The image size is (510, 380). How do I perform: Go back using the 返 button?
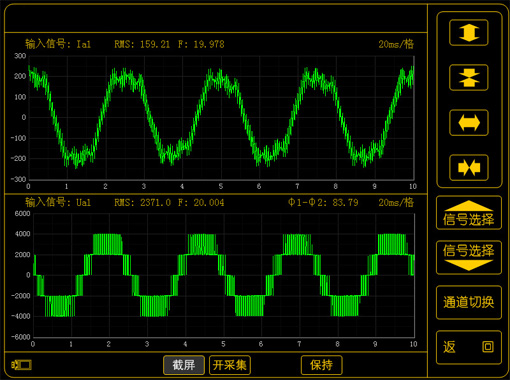tap(469, 347)
